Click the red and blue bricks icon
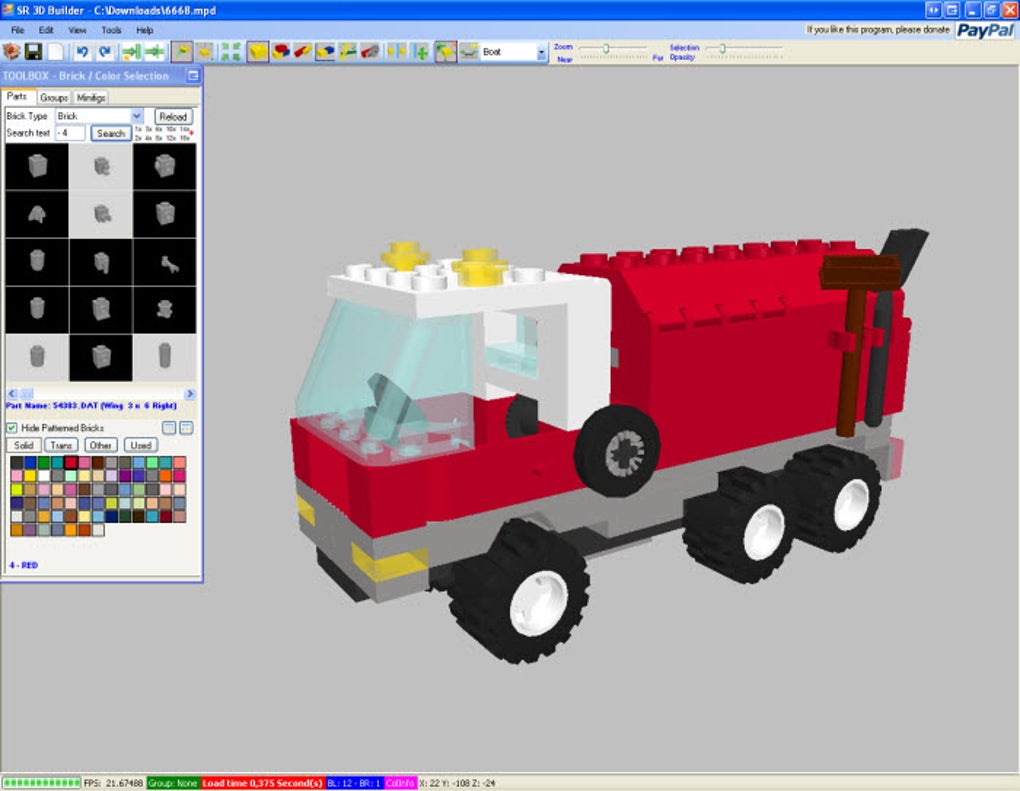 click(281, 52)
